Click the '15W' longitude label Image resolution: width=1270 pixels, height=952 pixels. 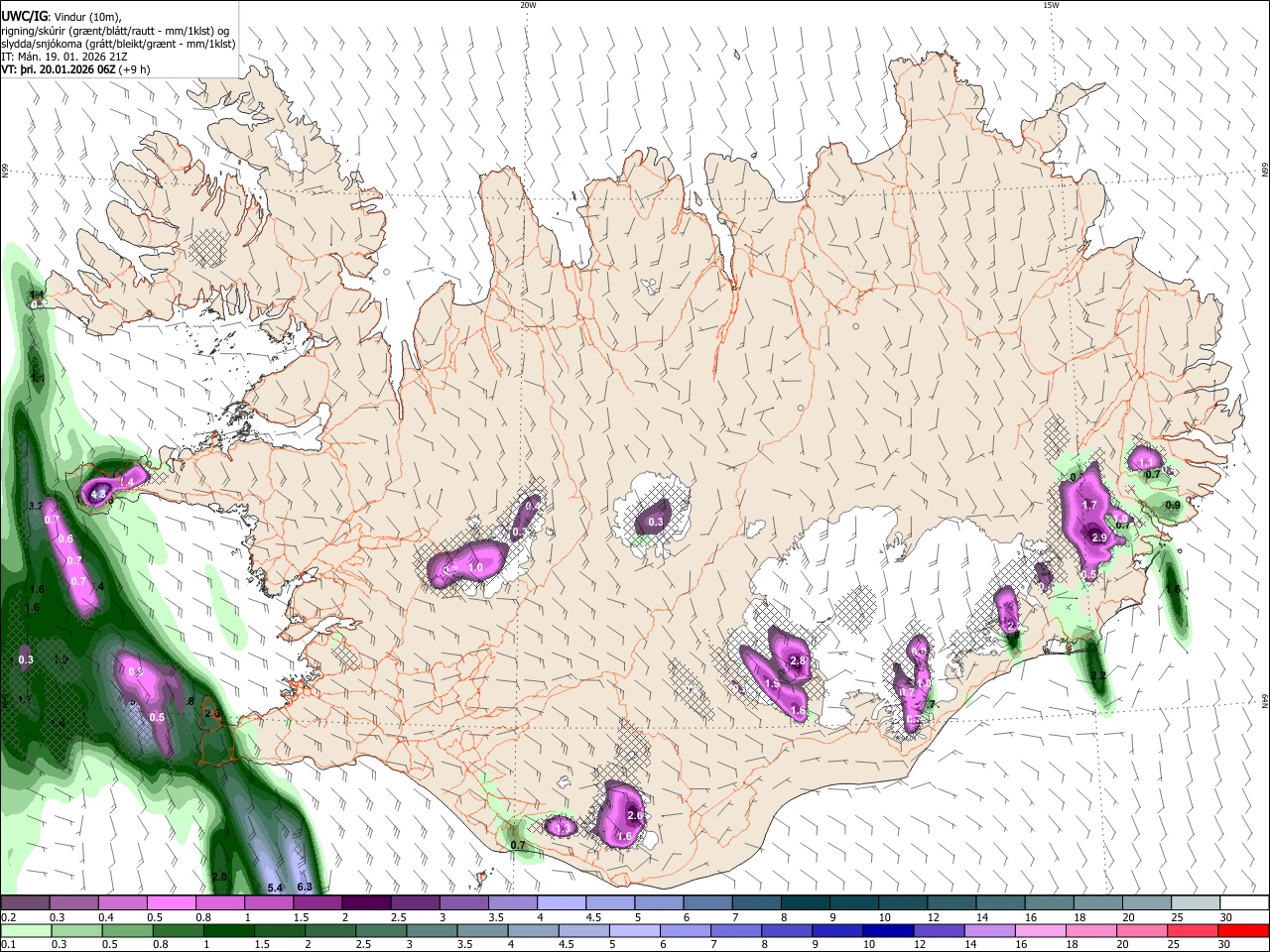click(1051, 5)
